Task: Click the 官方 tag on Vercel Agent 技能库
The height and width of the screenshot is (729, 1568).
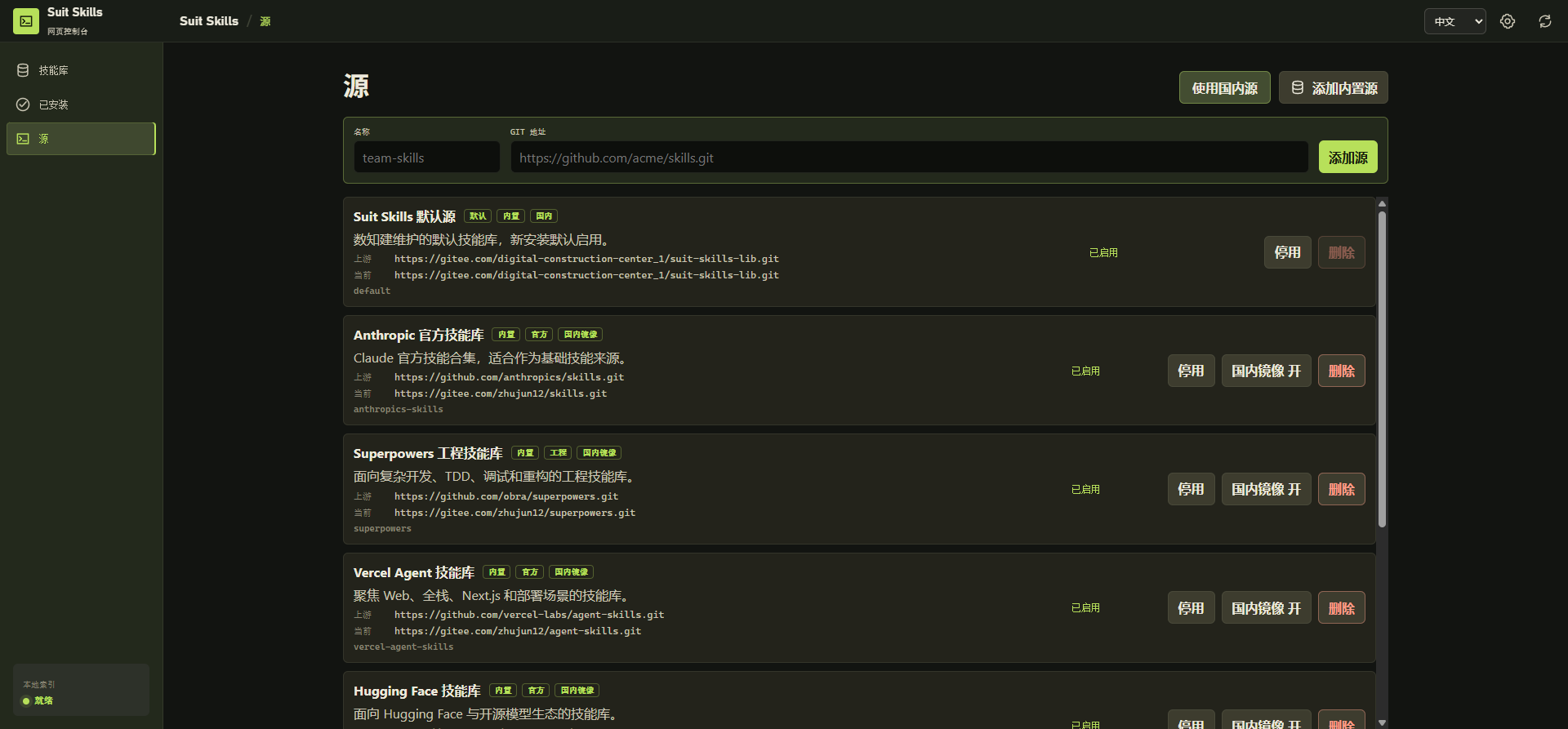Action: coord(529,572)
